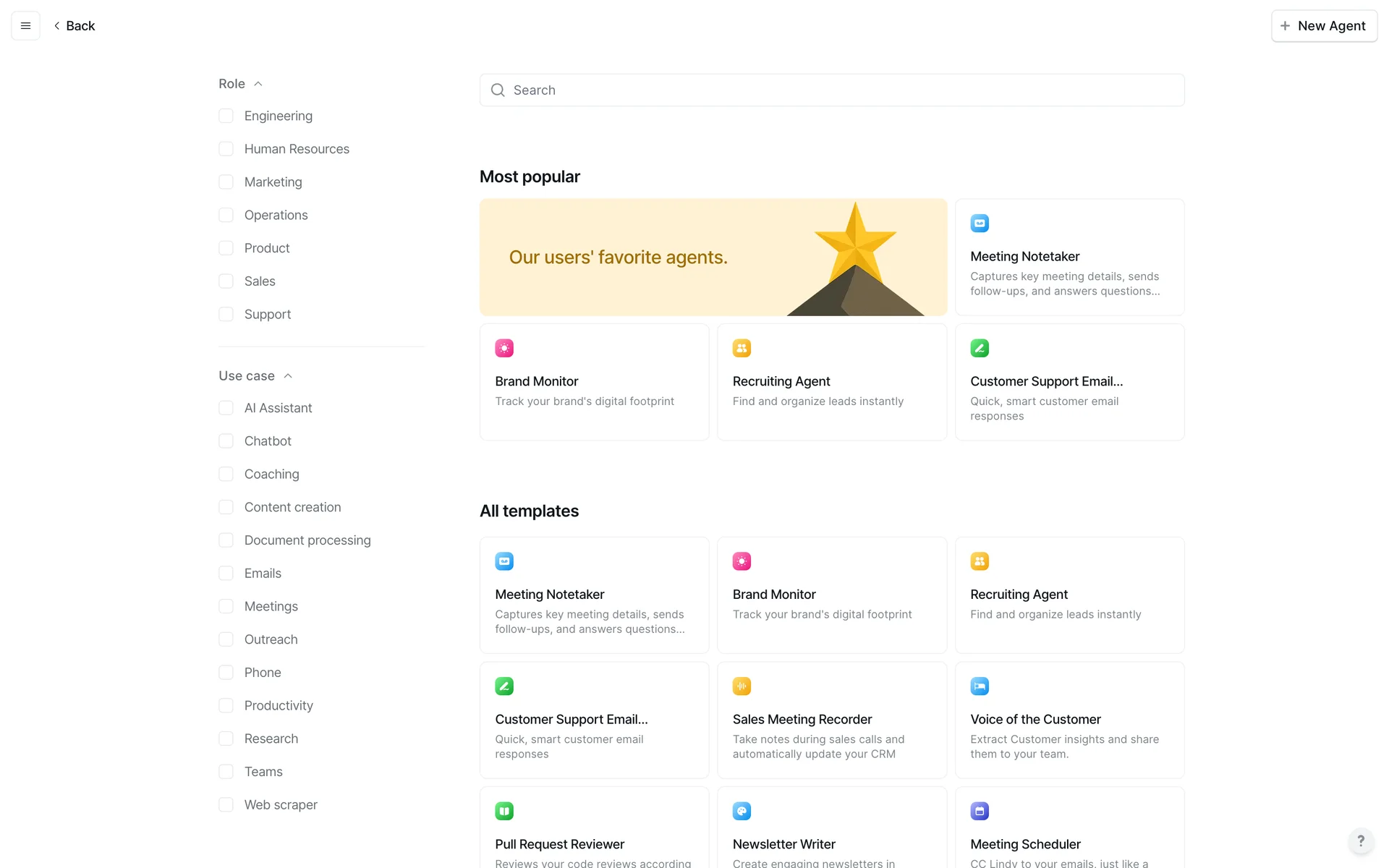The width and height of the screenshot is (1389, 868).
Task: Open the Customer Support Email card in Most popular
Action: tap(1069, 382)
